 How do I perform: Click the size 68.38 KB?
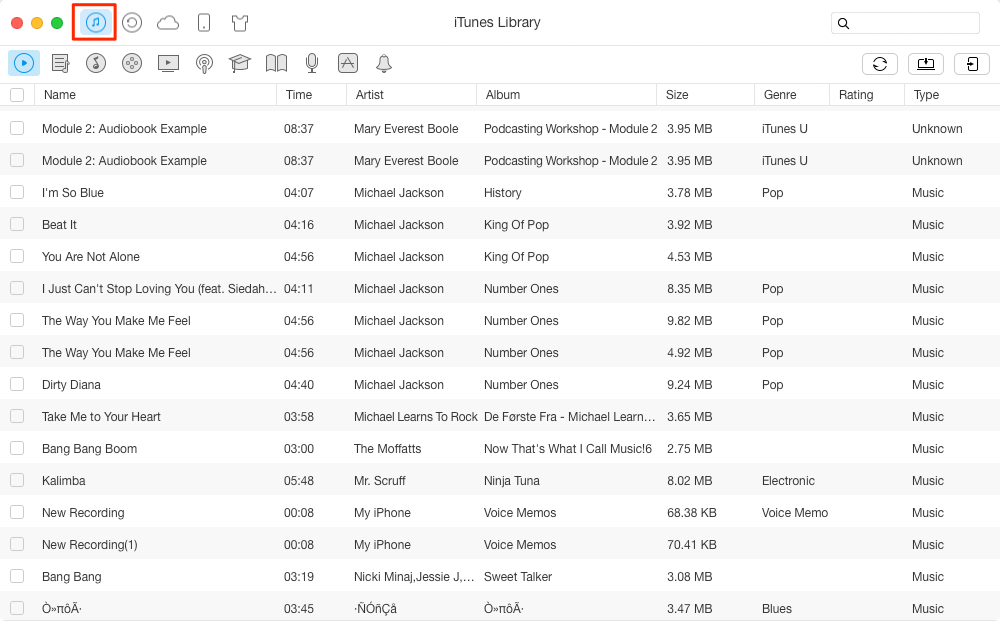(x=692, y=513)
